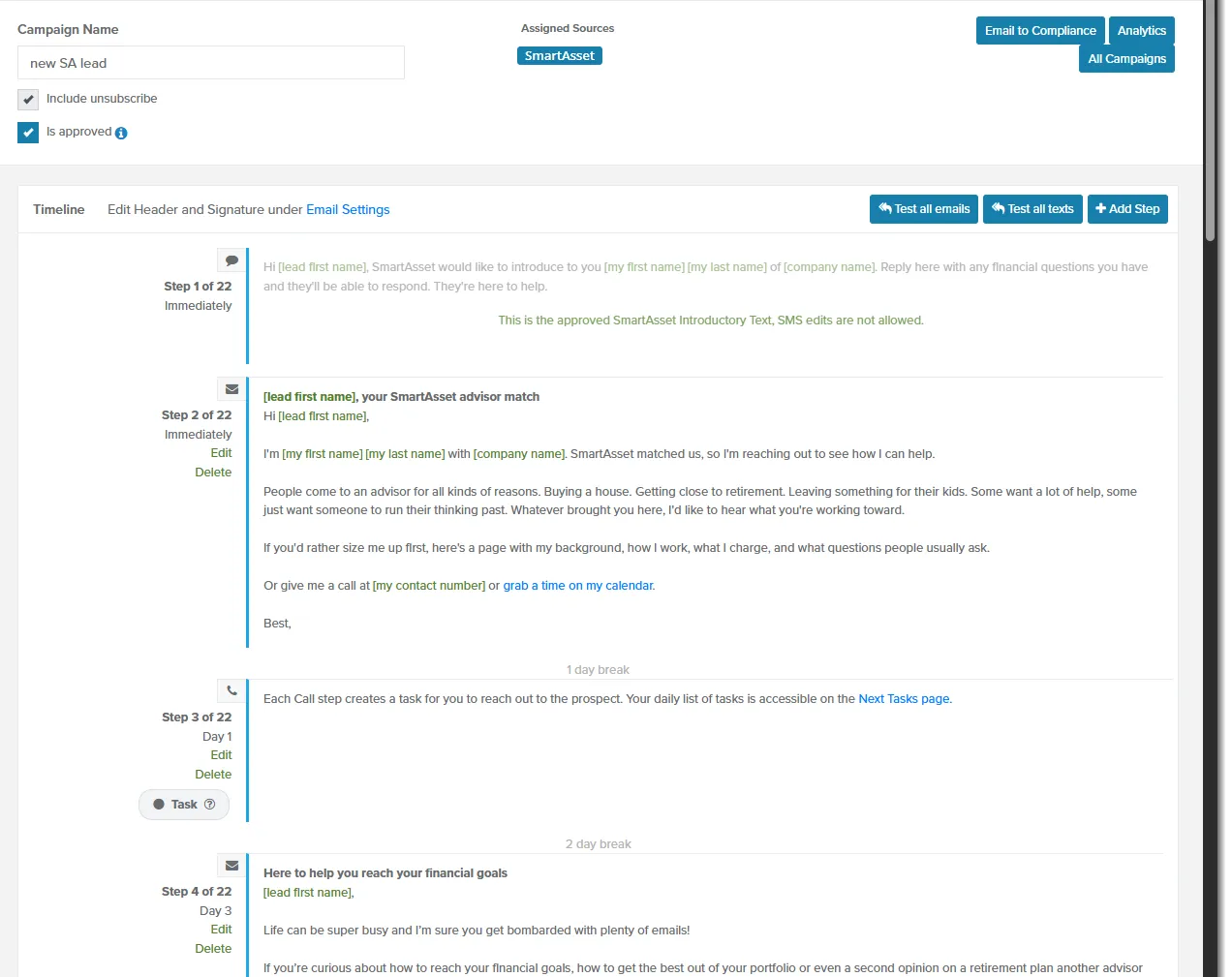Delete Step 2 of 22

[x=213, y=473]
